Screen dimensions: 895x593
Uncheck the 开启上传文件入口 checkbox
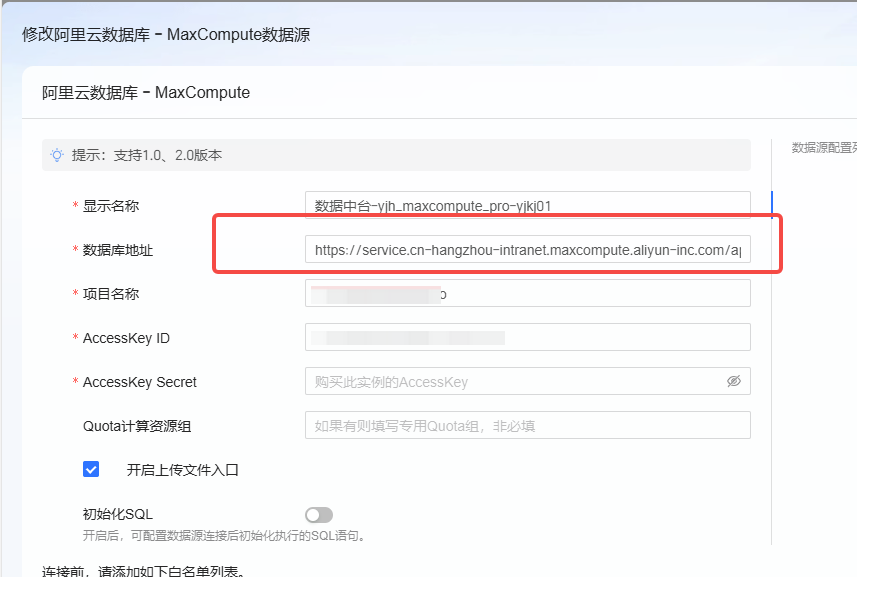[x=92, y=469]
